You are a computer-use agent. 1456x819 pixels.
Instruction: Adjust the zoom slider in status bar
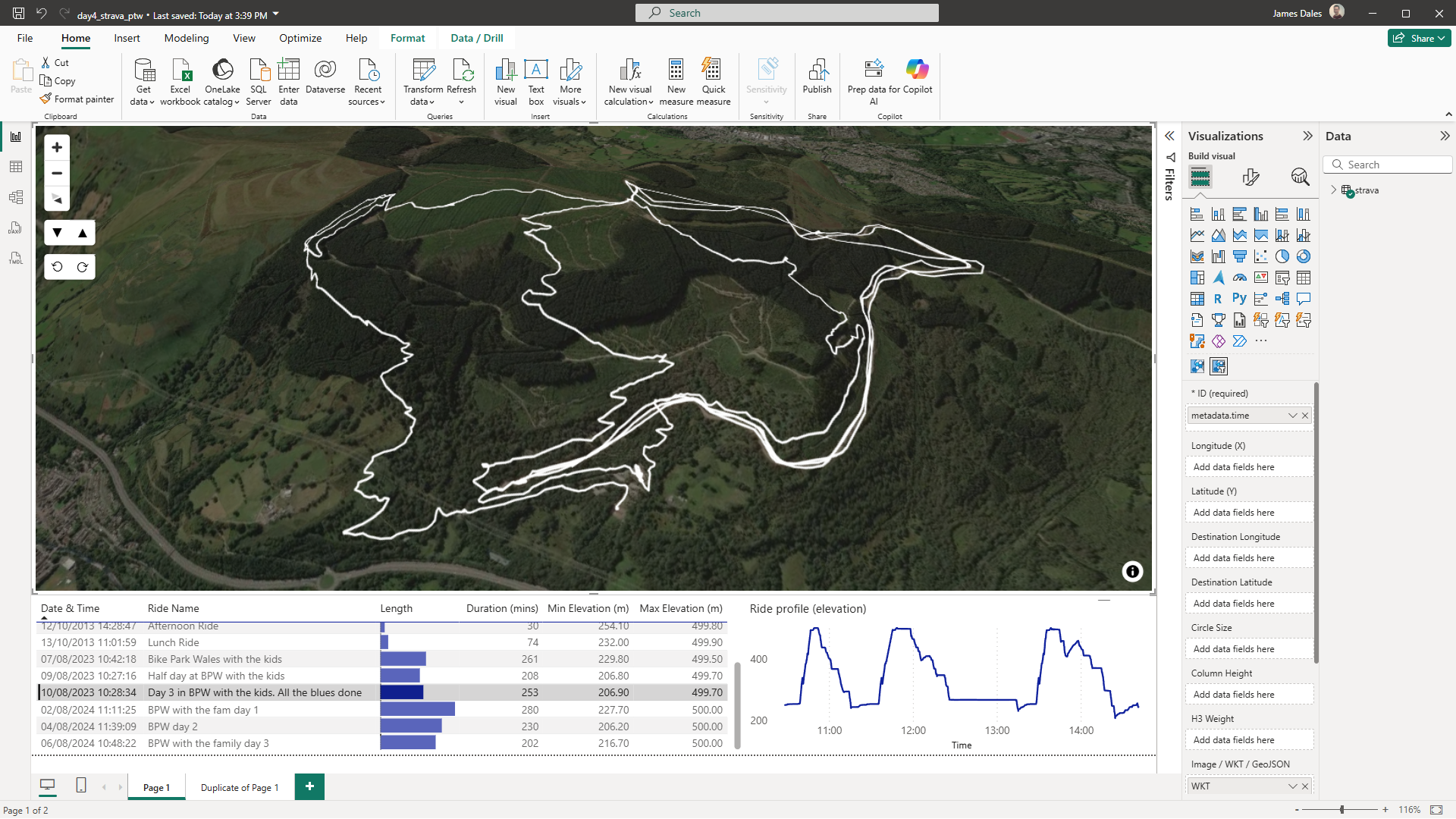(1341, 810)
